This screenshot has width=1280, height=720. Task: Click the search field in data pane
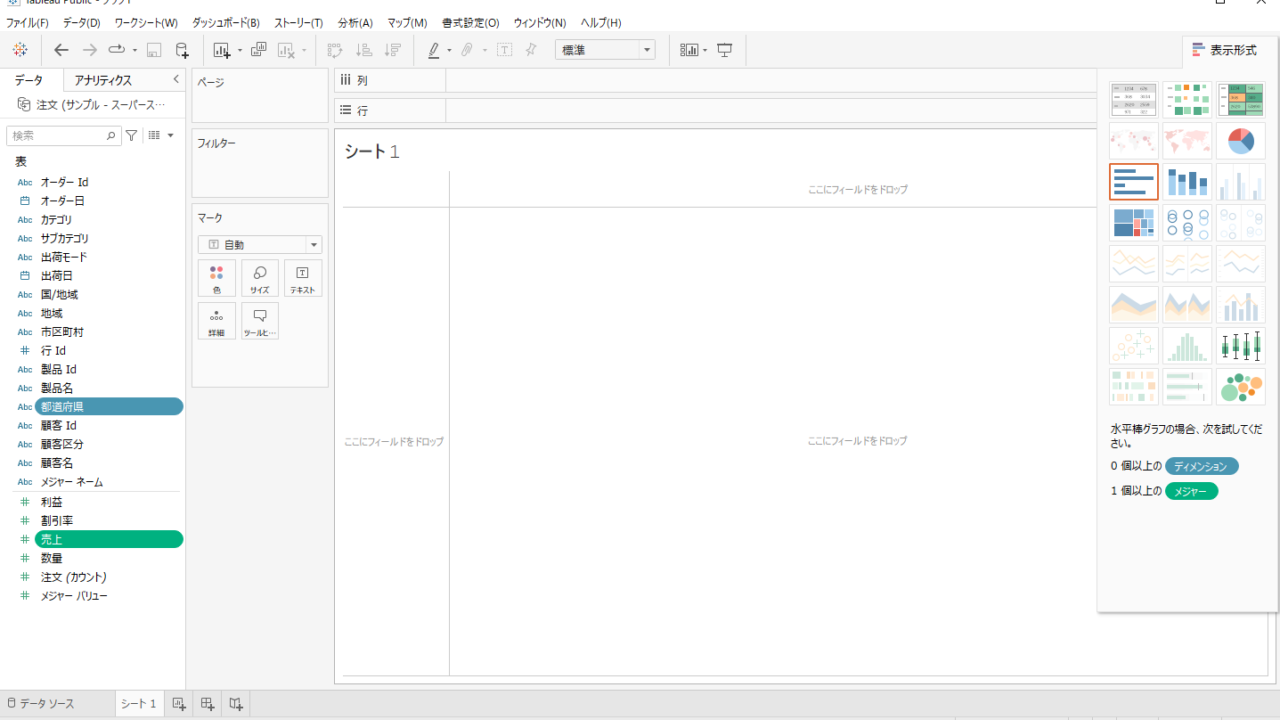64,135
